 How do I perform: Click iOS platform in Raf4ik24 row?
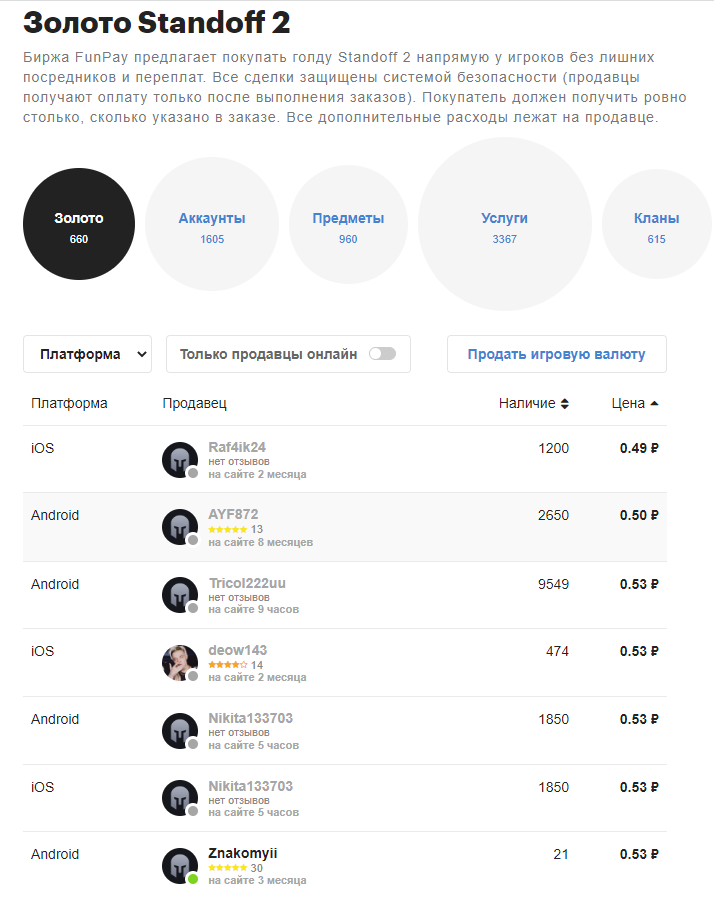tap(42, 448)
